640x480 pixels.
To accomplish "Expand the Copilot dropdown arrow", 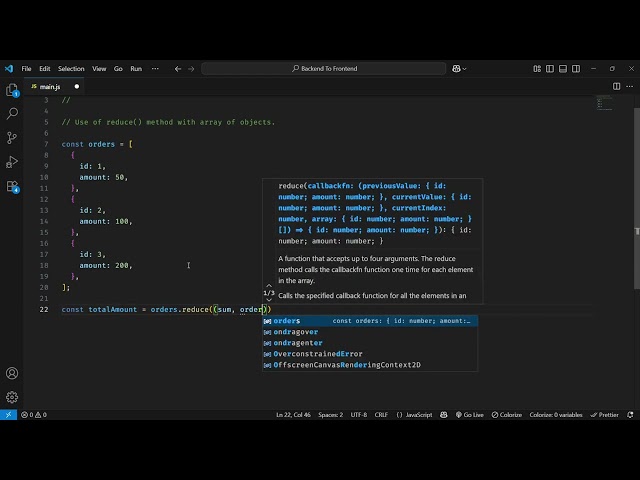I will [x=464, y=69].
